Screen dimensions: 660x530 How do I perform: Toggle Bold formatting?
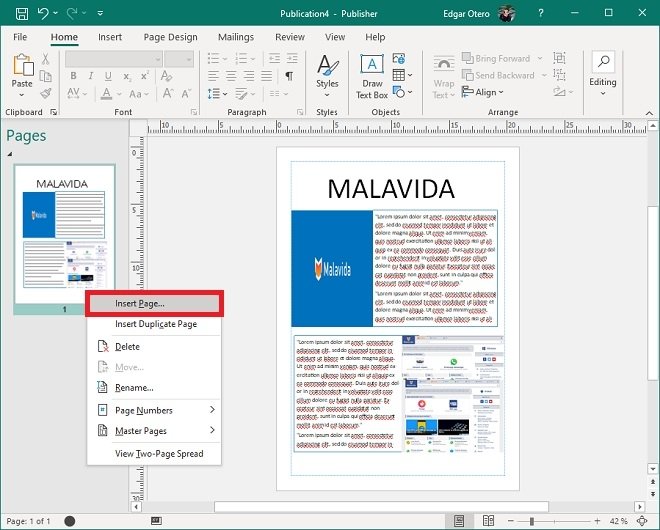[73, 76]
